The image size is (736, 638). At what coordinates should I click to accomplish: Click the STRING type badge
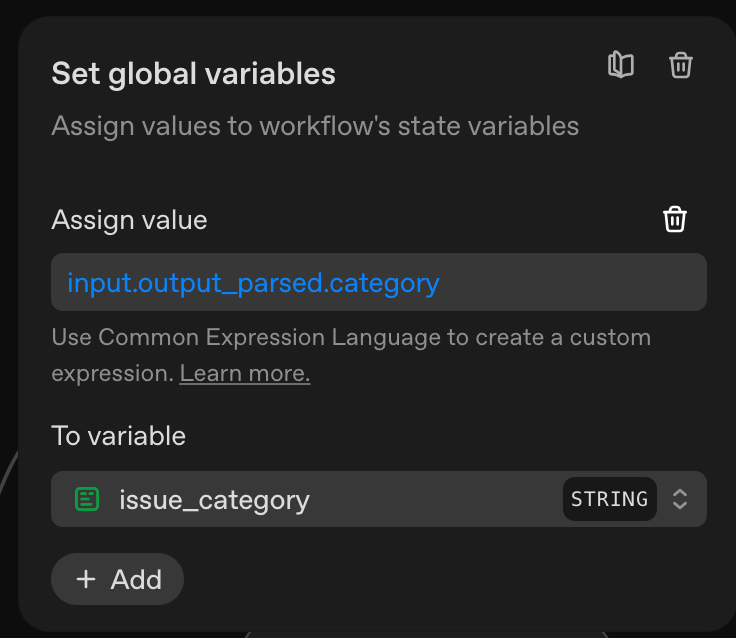click(x=609, y=499)
